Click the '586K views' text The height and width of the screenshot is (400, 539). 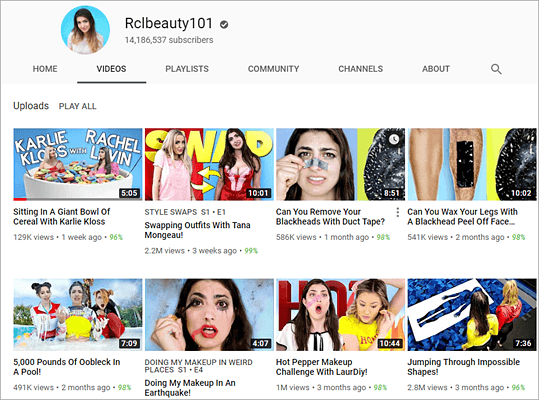point(296,237)
